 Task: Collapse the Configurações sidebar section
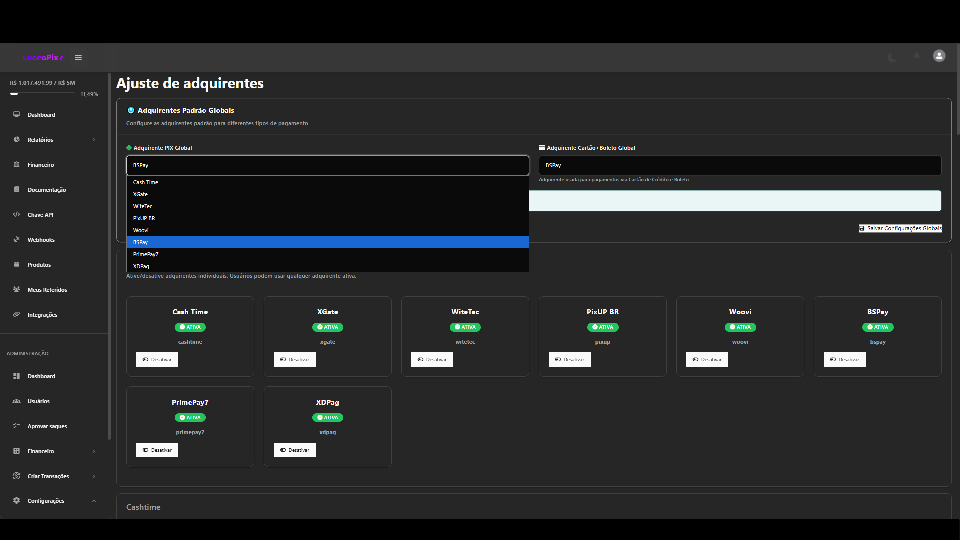(94, 501)
